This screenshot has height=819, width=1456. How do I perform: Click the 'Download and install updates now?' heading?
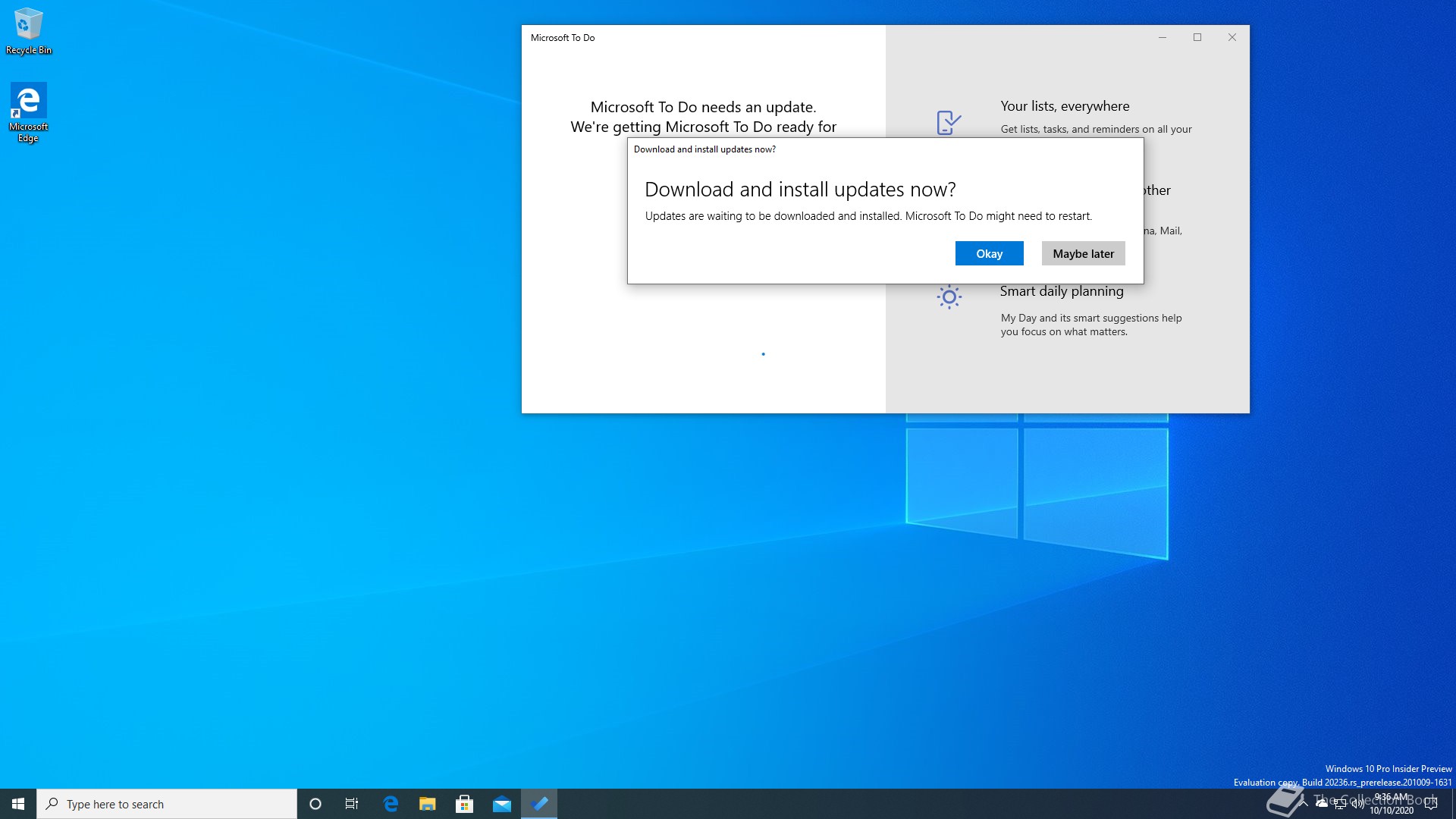[x=800, y=189]
